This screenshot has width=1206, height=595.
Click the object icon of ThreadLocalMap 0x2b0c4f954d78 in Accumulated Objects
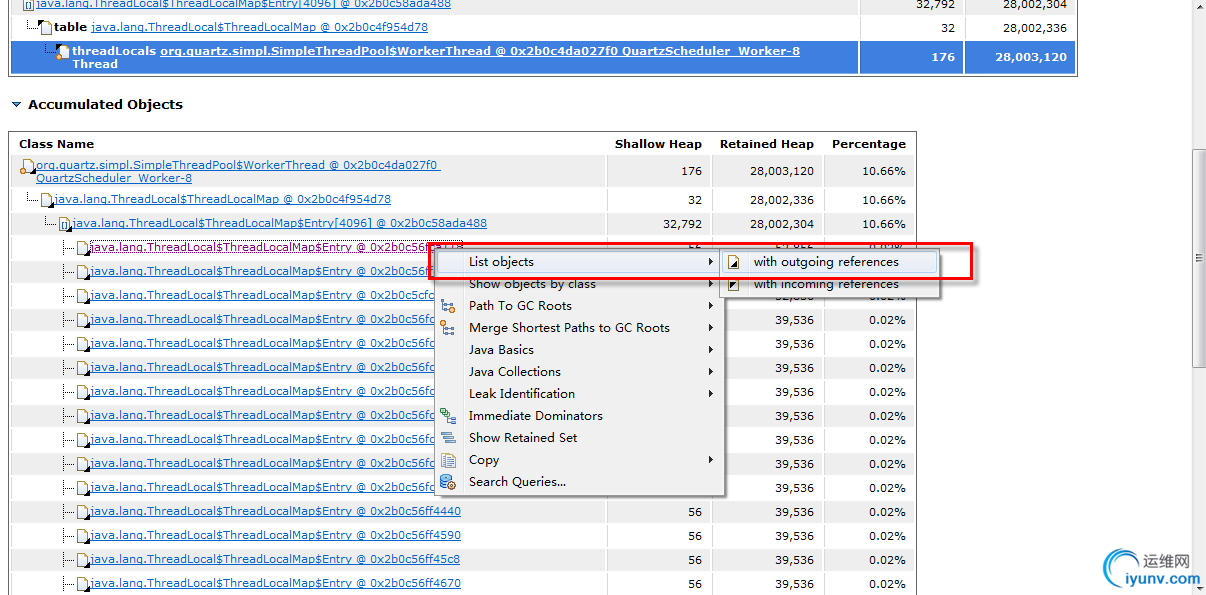pyautogui.click(x=46, y=200)
